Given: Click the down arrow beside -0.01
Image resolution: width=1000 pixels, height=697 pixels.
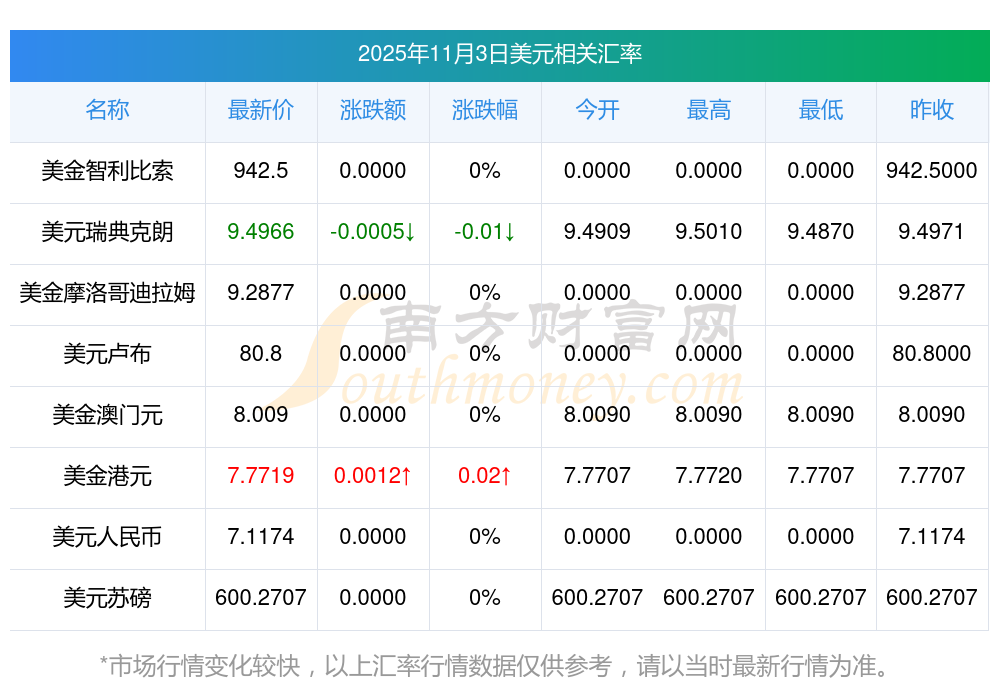Looking at the screenshot, I should coord(509,233).
